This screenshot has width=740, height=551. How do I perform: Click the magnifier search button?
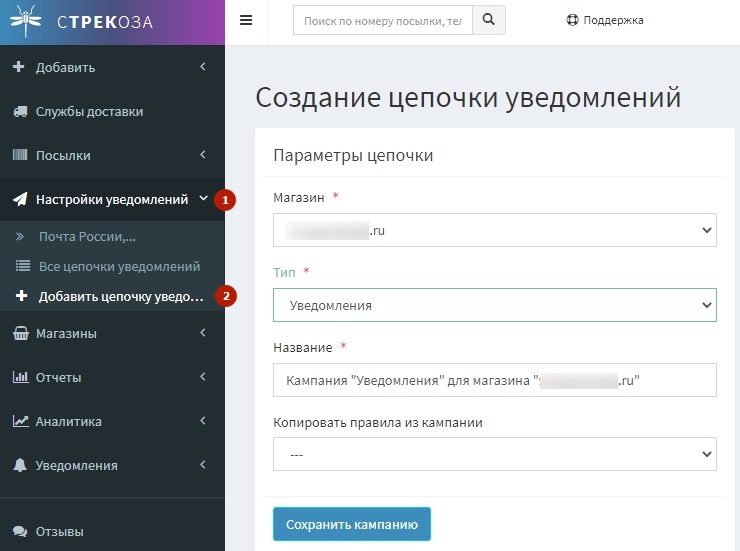(488, 20)
